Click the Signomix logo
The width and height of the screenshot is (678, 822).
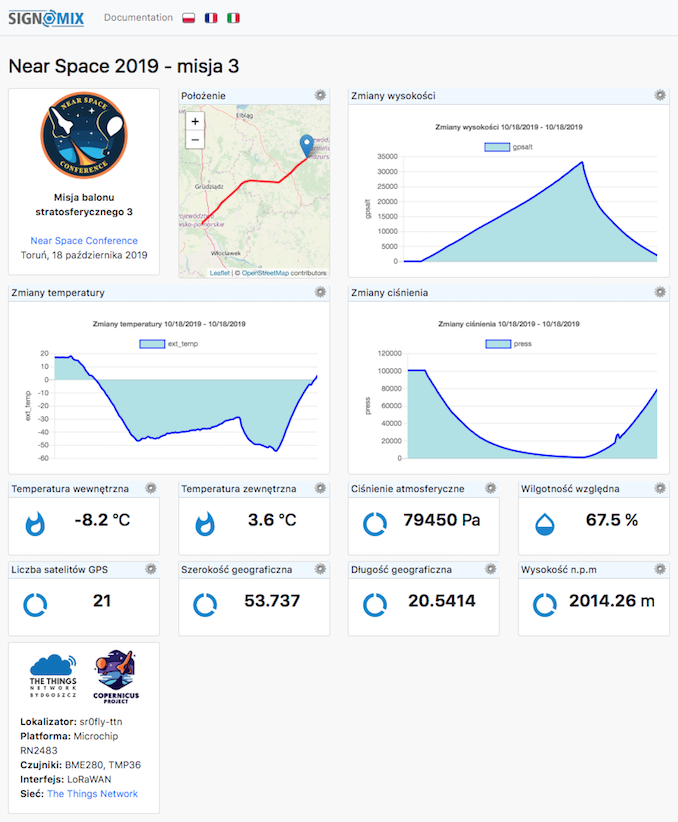tap(46, 18)
